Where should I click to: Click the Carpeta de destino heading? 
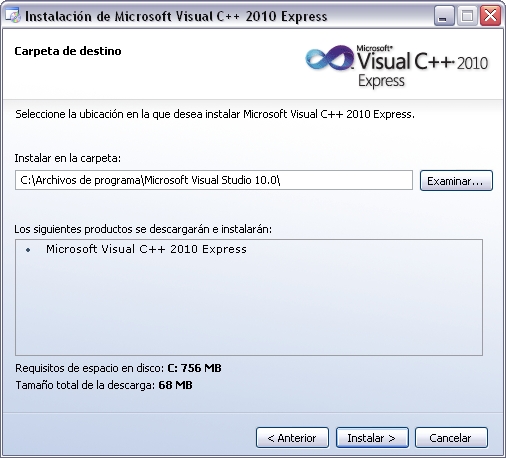pos(68,51)
